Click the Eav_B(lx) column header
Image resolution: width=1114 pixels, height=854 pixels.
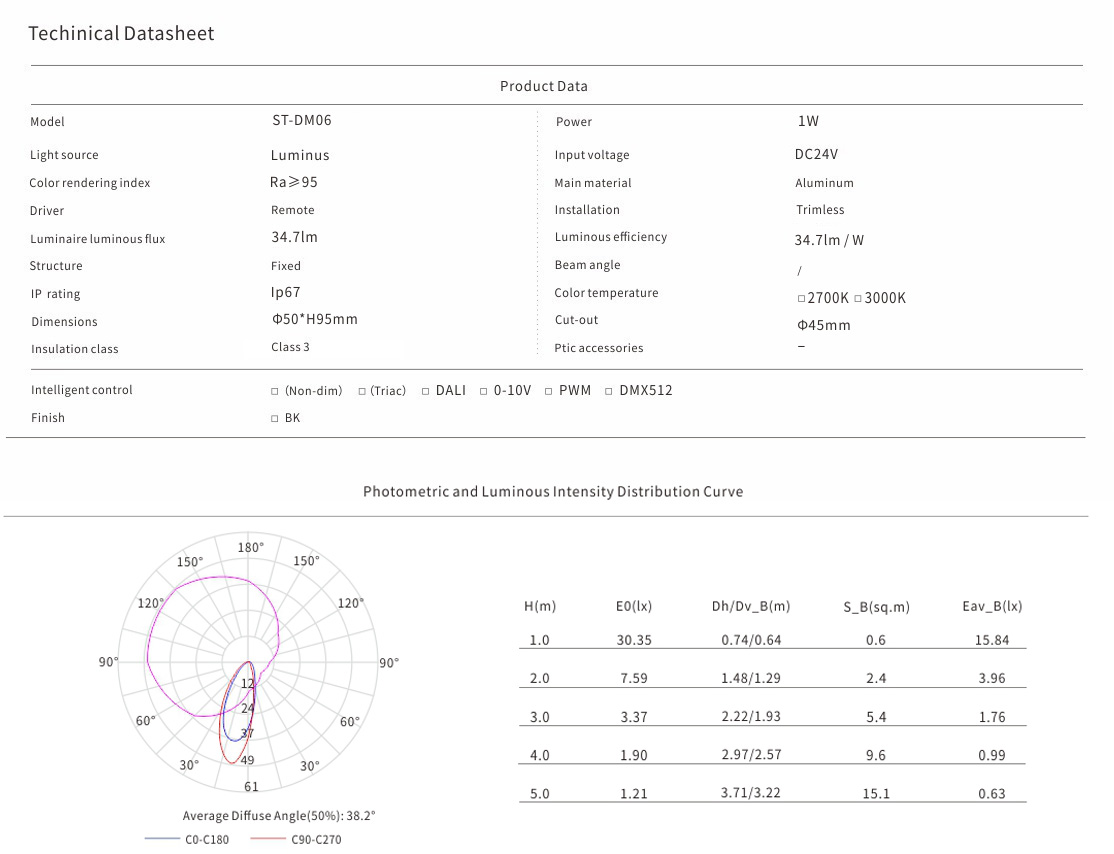coord(992,606)
